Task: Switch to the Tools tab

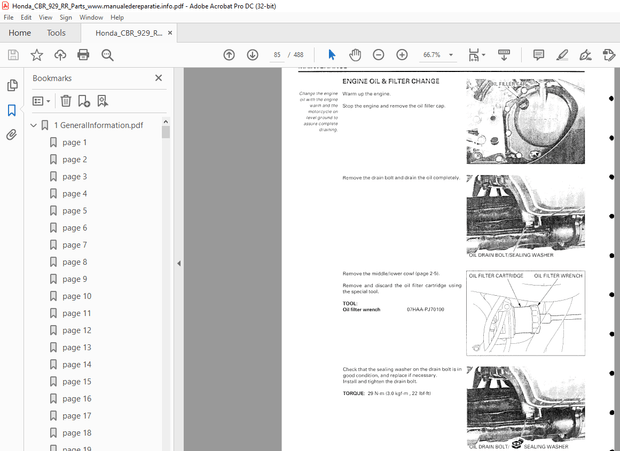Action: tap(56, 33)
